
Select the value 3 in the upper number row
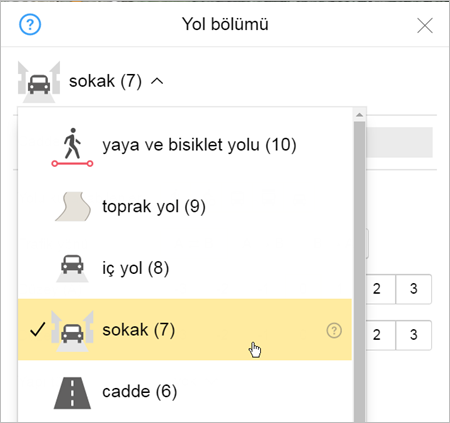[414, 289]
